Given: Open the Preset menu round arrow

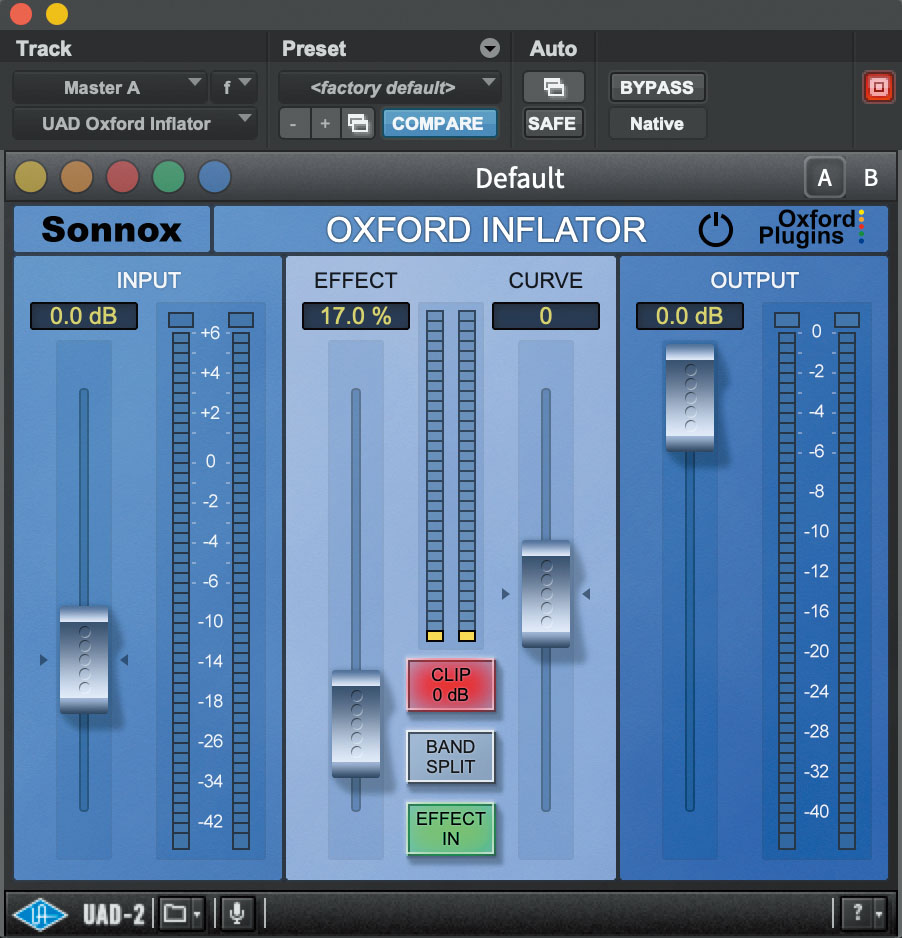Looking at the screenshot, I should click(x=490, y=48).
